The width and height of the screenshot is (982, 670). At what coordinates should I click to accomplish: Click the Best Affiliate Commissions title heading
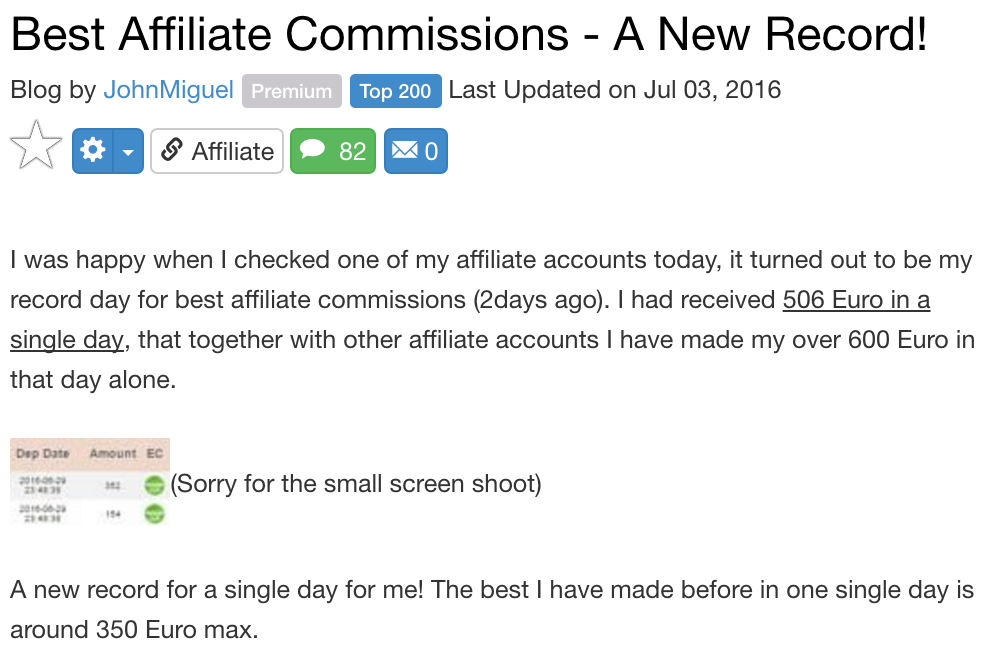(469, 34)
